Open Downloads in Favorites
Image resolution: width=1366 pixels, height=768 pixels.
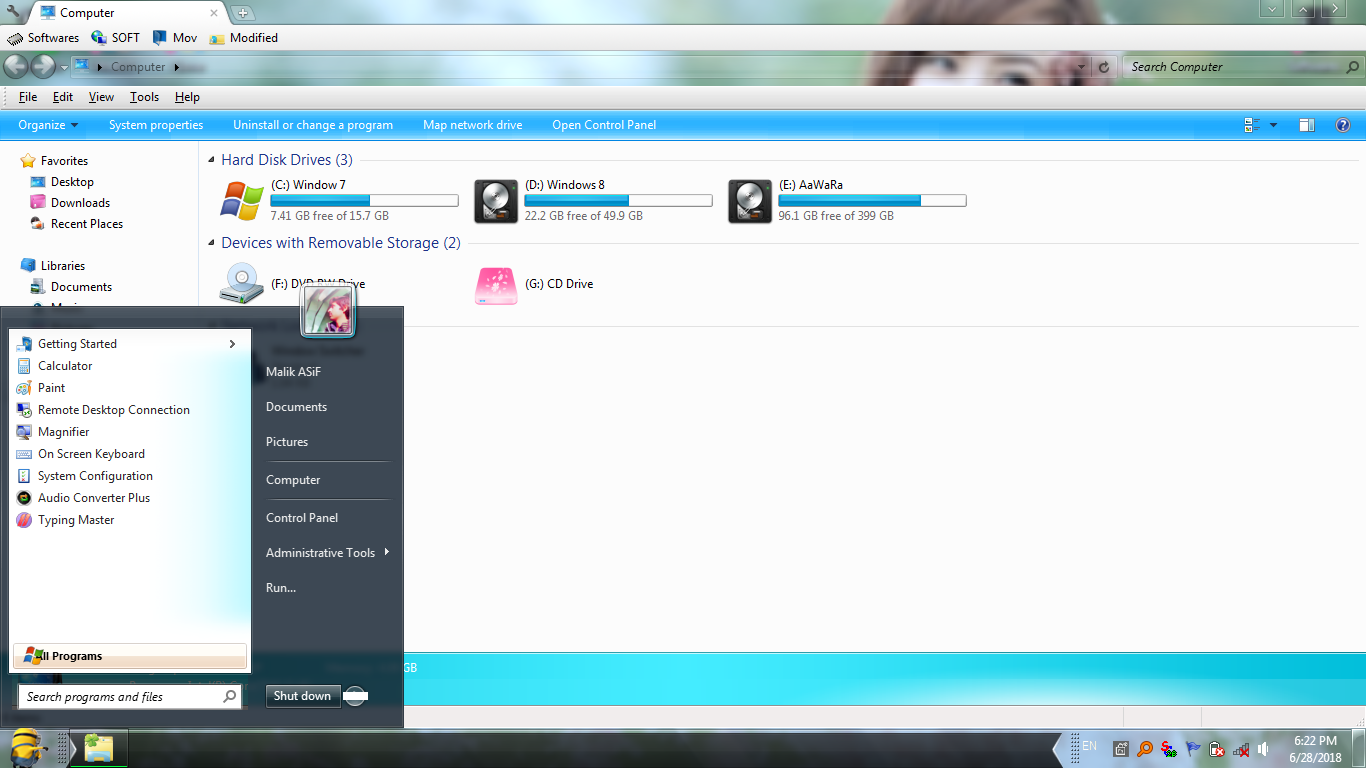point(80,203)
